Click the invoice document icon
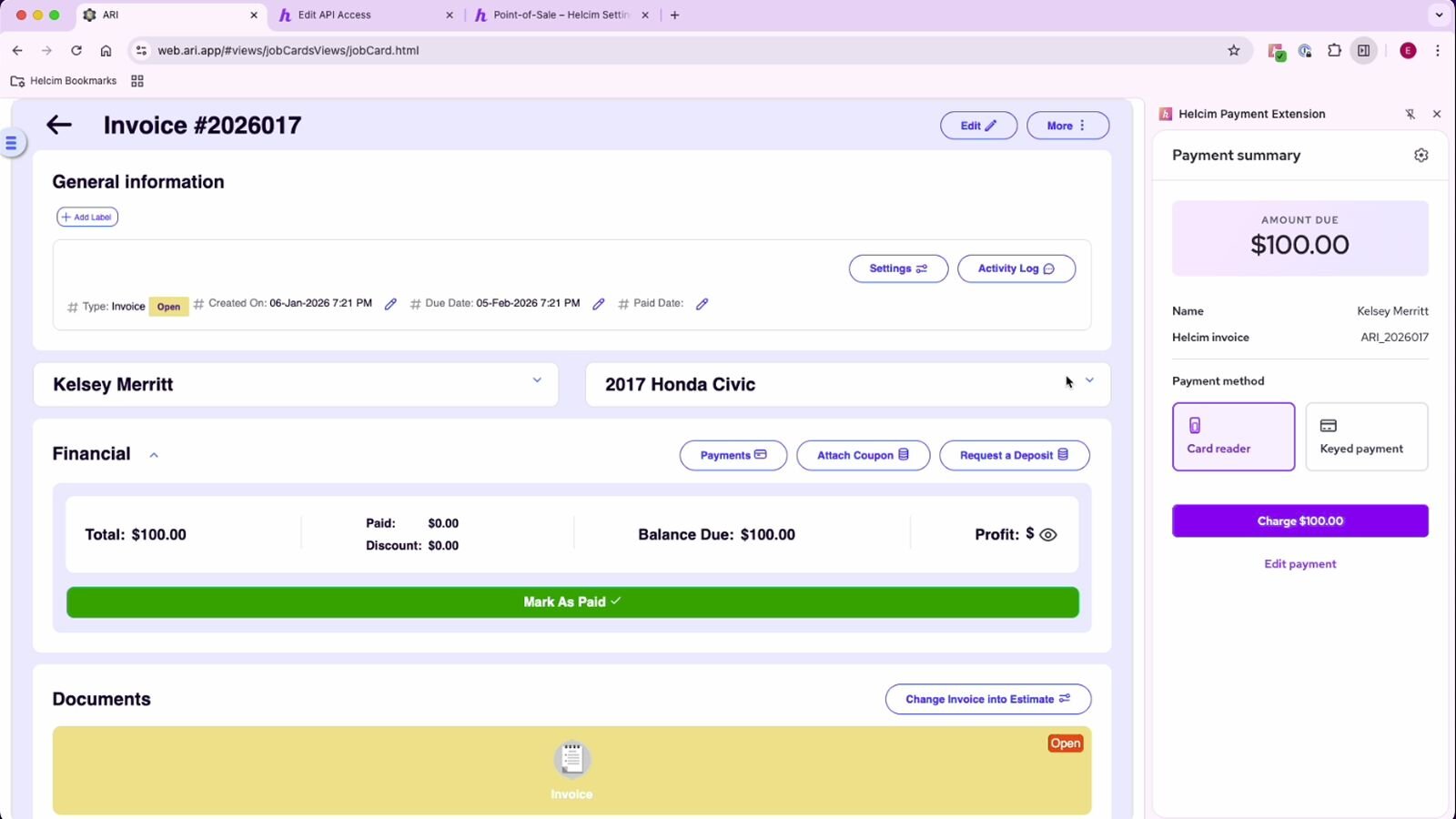This screenshot has width=1456, height=819. 571,760
